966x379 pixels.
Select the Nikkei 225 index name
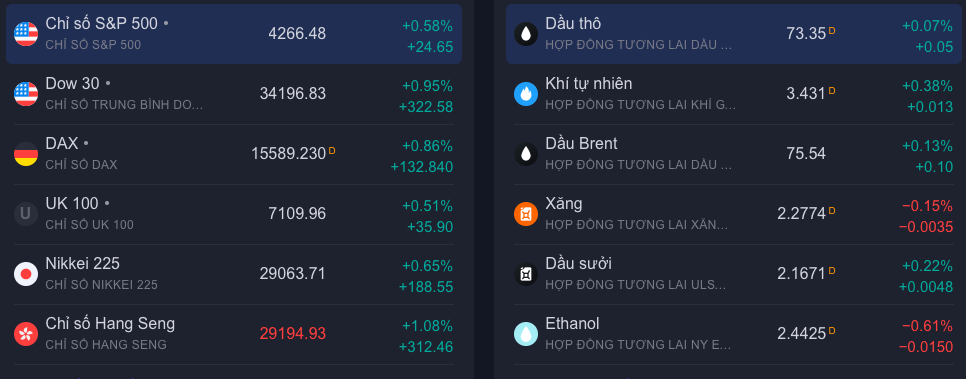click(83, 264)
